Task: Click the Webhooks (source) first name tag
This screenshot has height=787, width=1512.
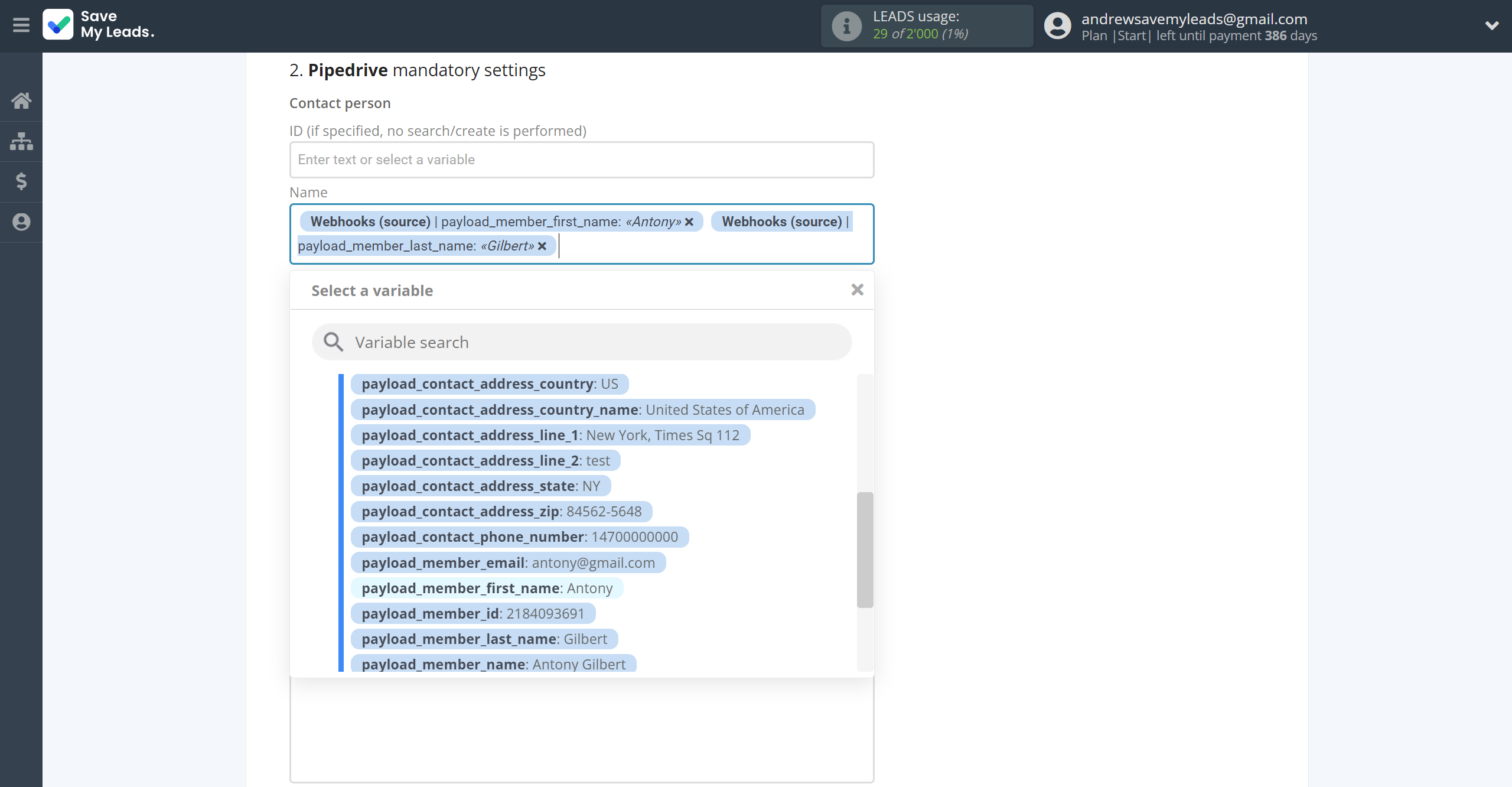Action: (501, 222)
